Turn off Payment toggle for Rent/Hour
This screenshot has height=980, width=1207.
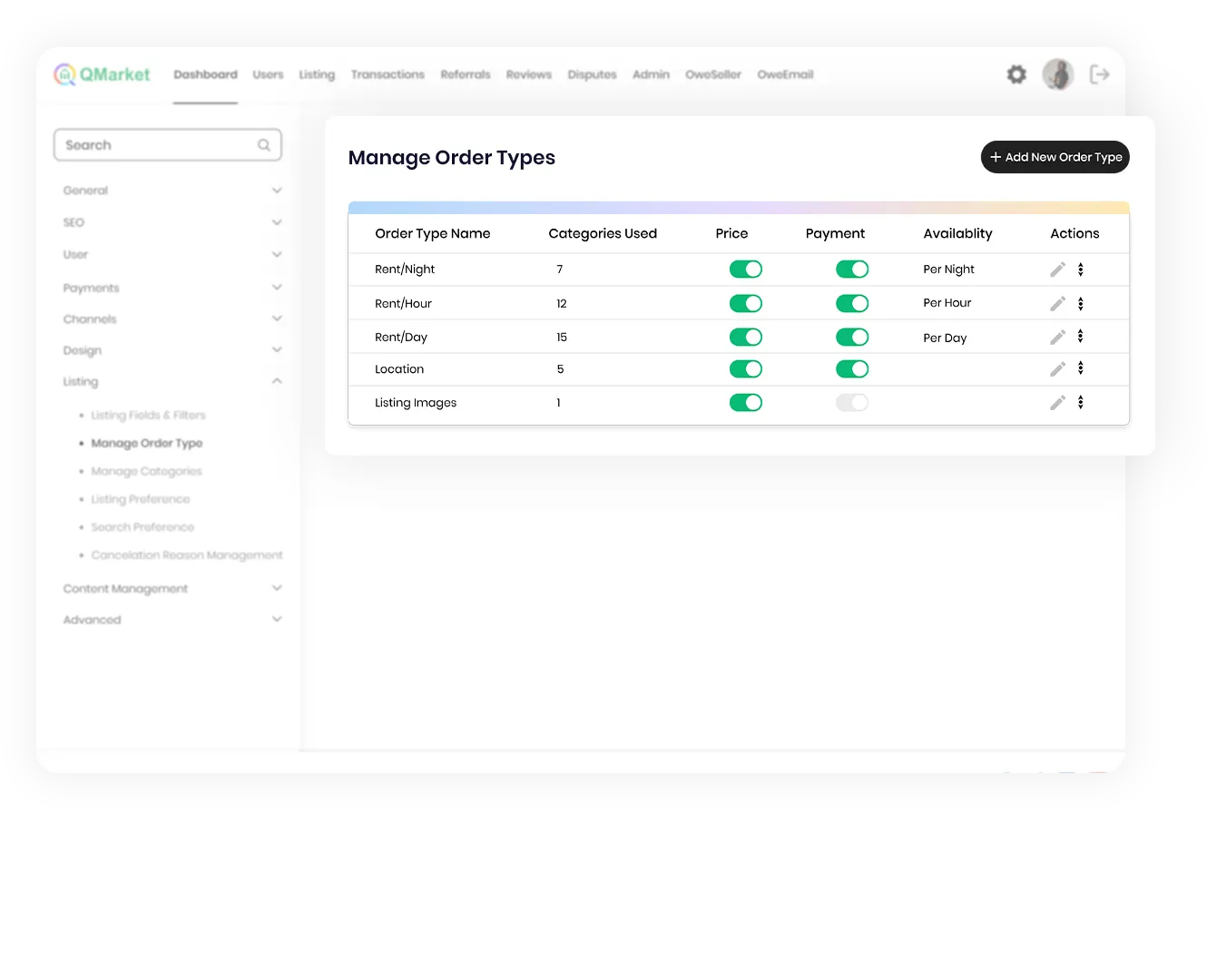point(851,304)
